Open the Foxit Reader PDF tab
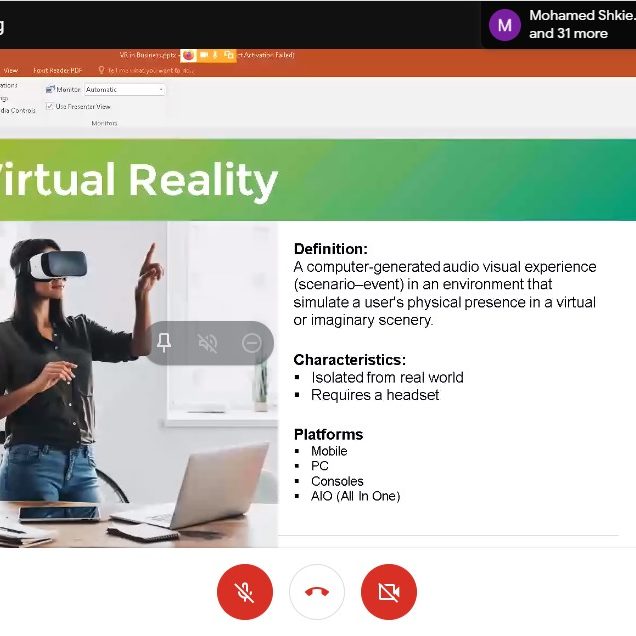 (58, 70)
